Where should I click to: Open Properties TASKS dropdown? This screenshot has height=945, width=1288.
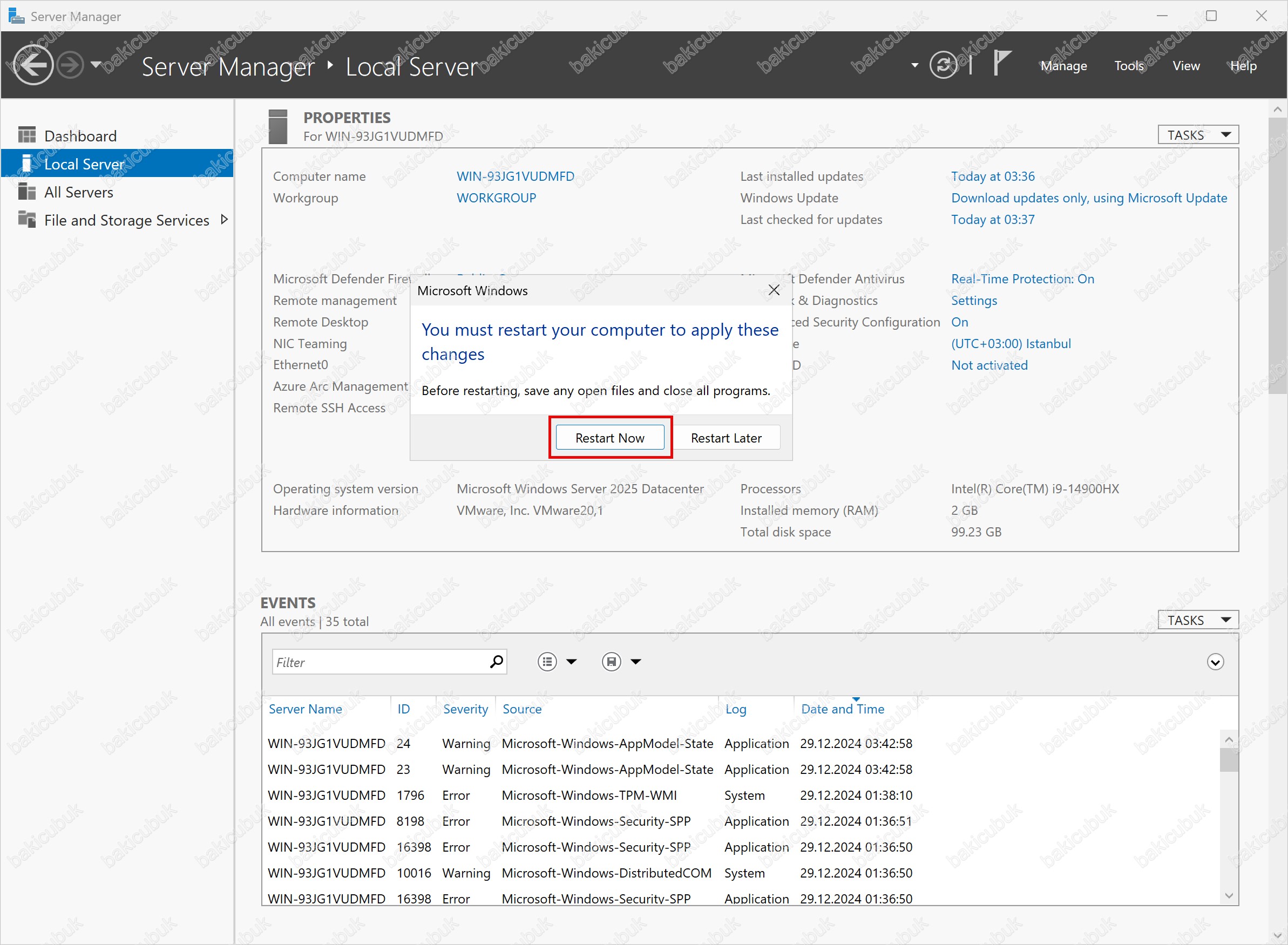click(x=1198, y=135)
